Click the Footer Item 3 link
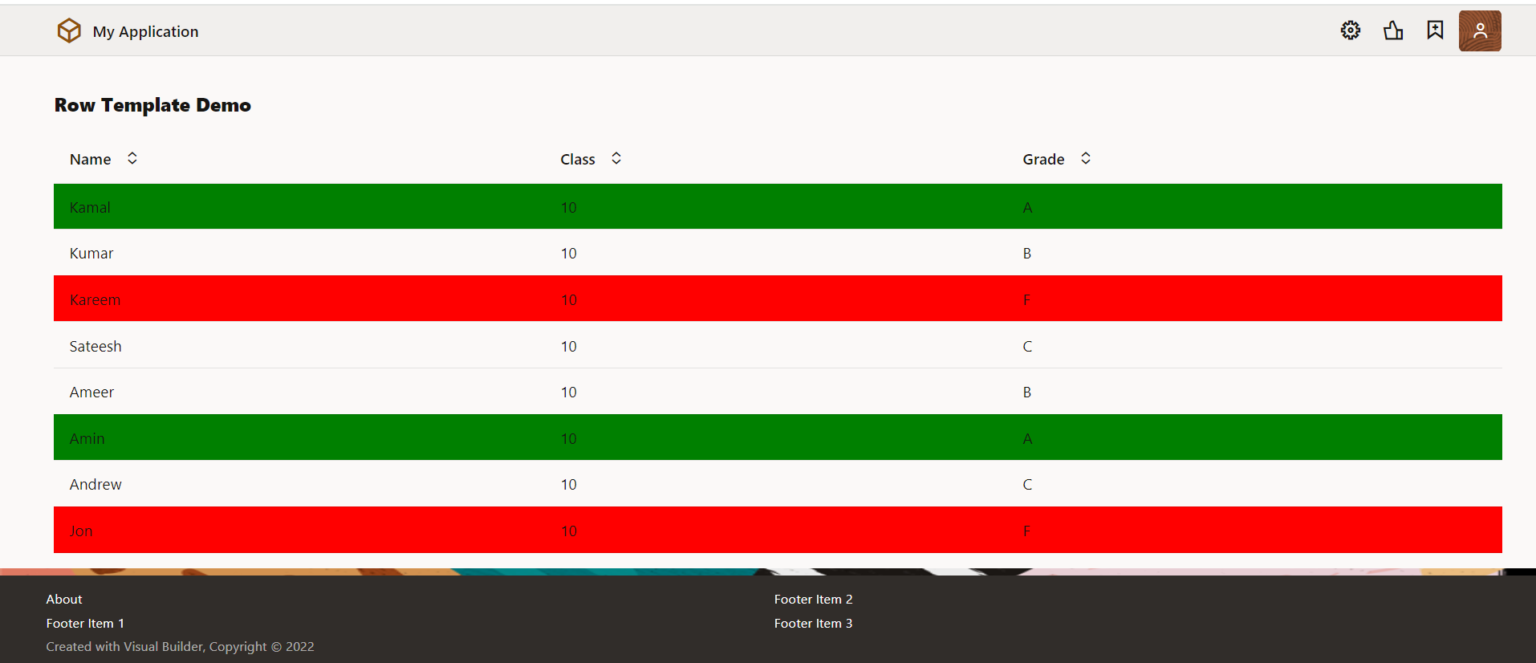Screen dimensions: 1536x663 click(x=813, y=623)
